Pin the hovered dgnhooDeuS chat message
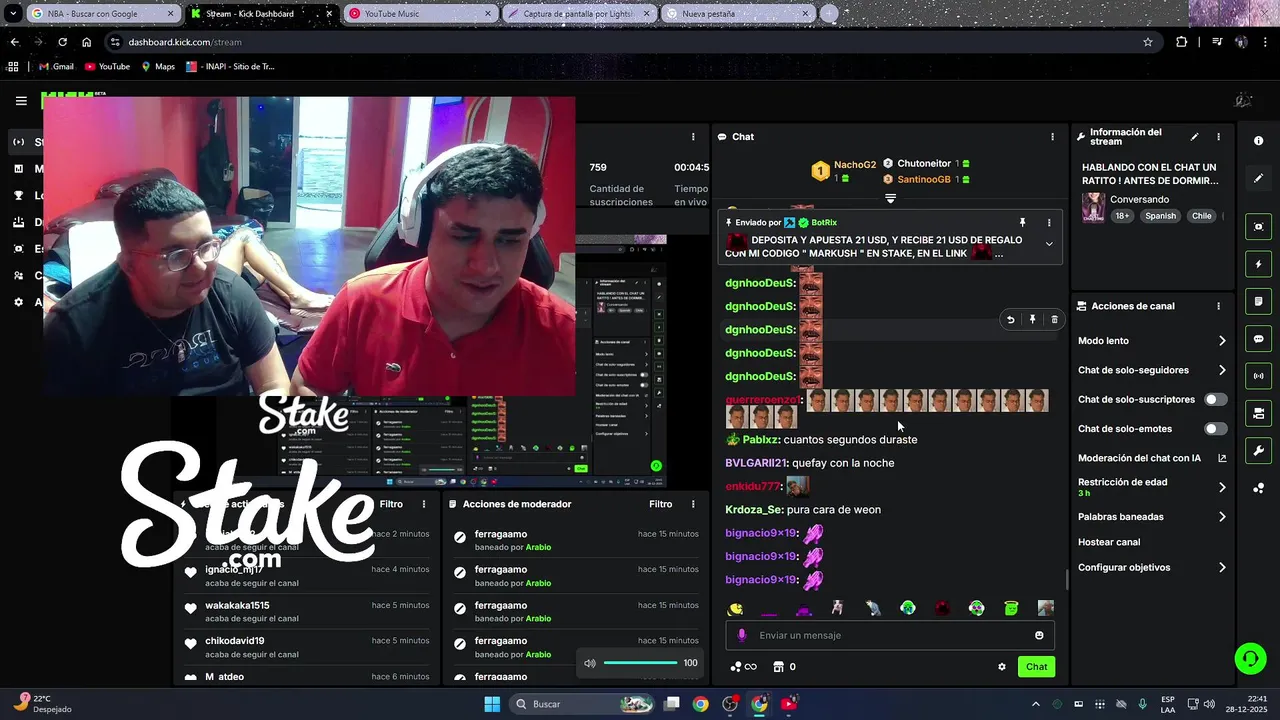 (1032, 320)
